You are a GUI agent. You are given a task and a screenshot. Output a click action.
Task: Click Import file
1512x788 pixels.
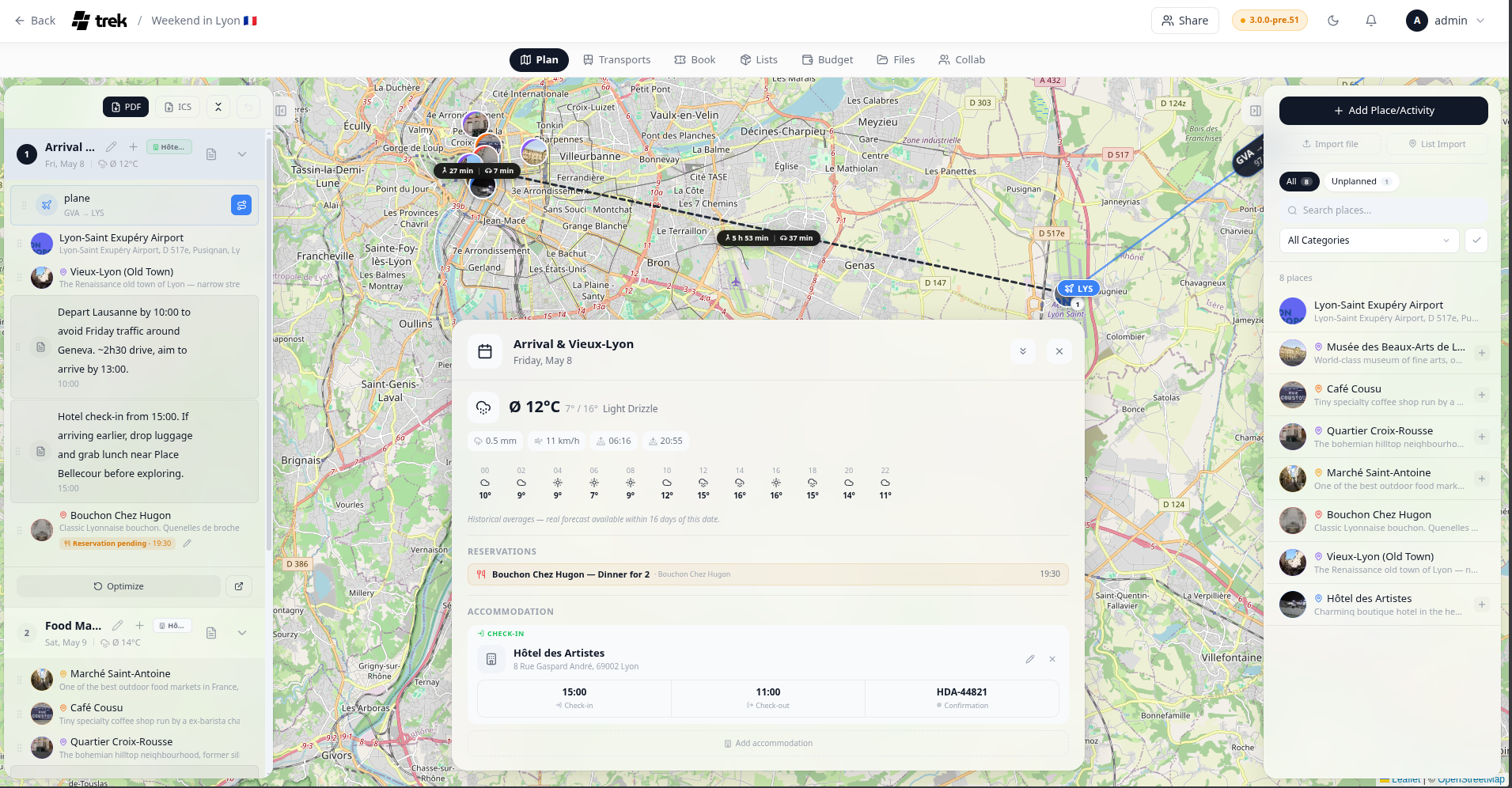[1330, 144]
